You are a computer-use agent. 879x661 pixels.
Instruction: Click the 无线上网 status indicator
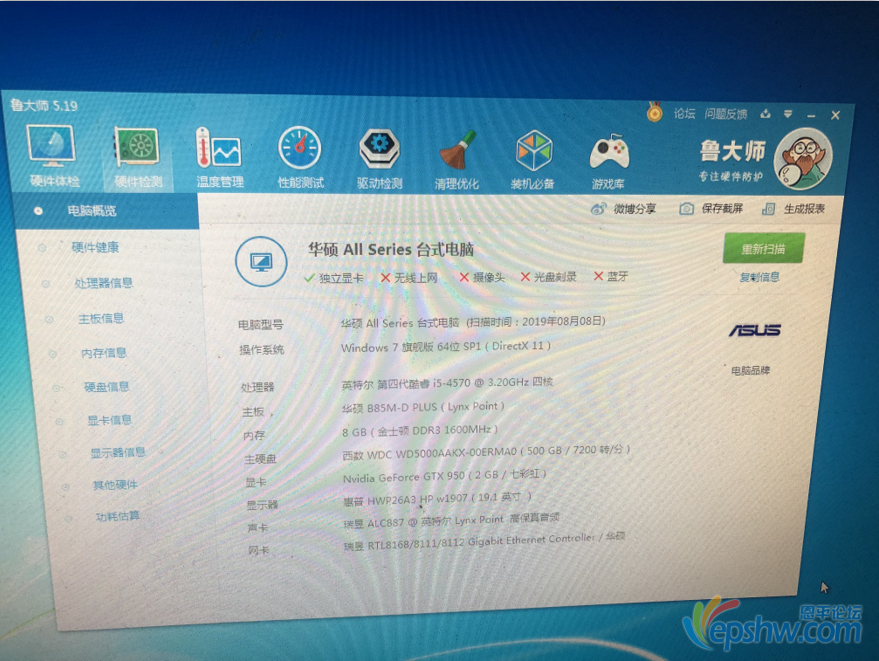(409, 278)
